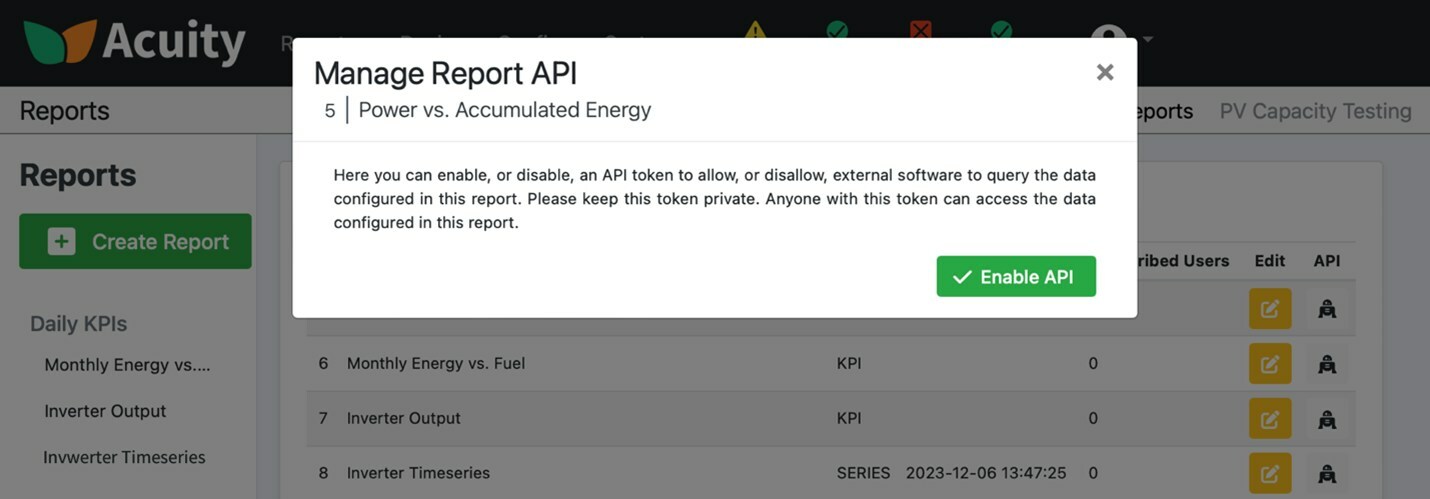Open Monthly Energy vs. sidebar item
This screenshot has height=499, width=1430.
[x=127, y=365]
